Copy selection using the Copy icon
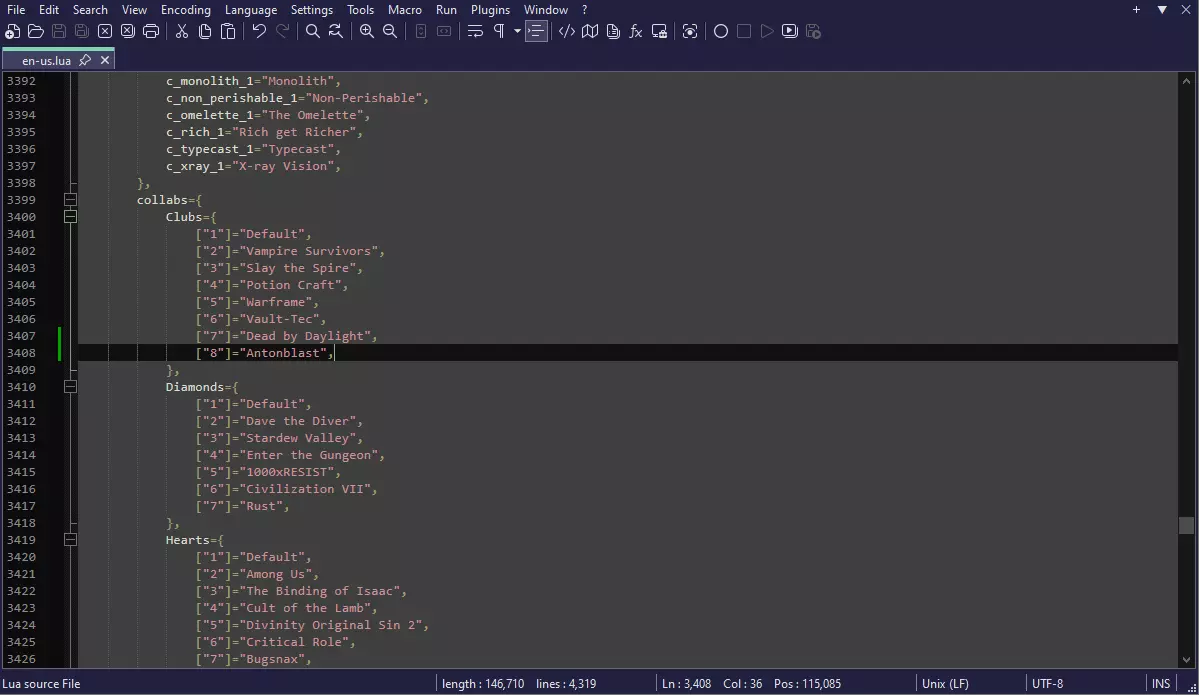This screenshot has width=1199, height=695. pyautogui.click(x=205, y=31)
